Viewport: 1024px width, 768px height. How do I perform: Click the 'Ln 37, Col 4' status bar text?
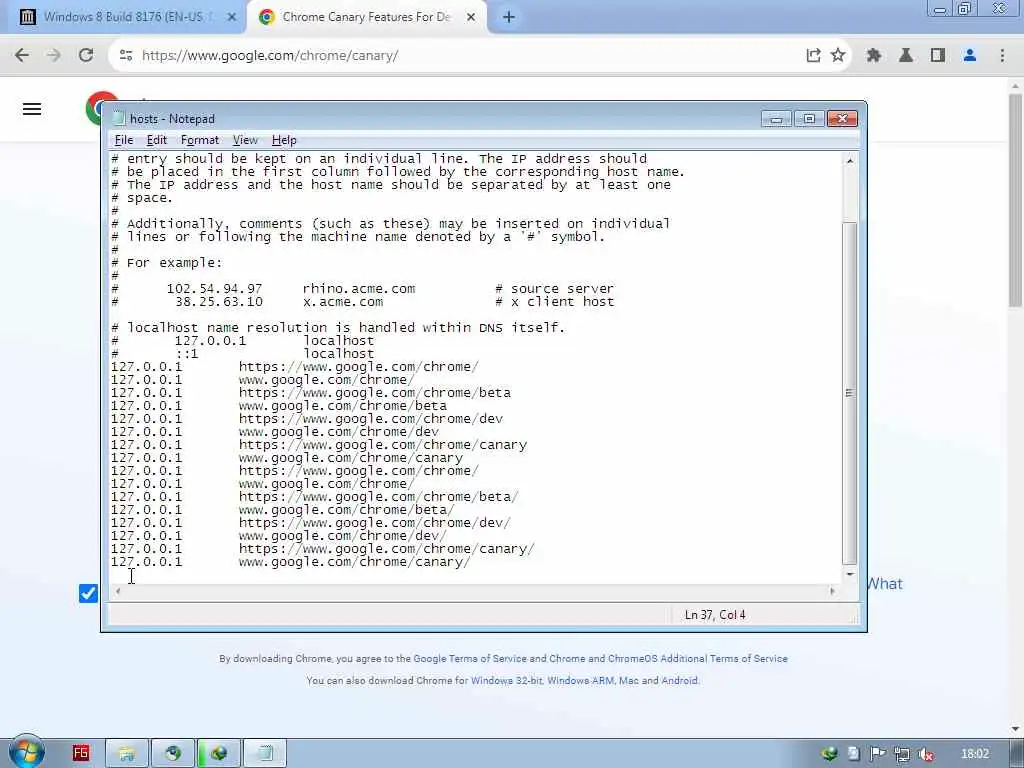[x=714, y=615]
